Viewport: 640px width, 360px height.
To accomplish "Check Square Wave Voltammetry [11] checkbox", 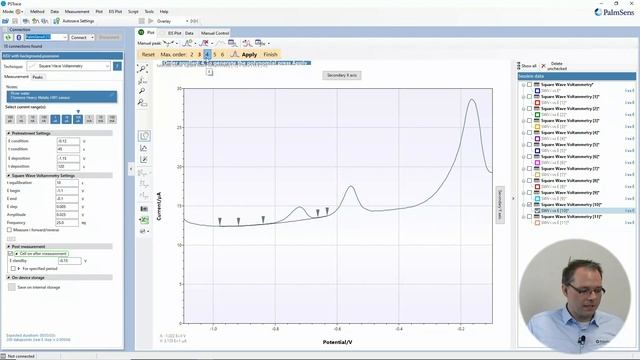I will pos(529,217).
